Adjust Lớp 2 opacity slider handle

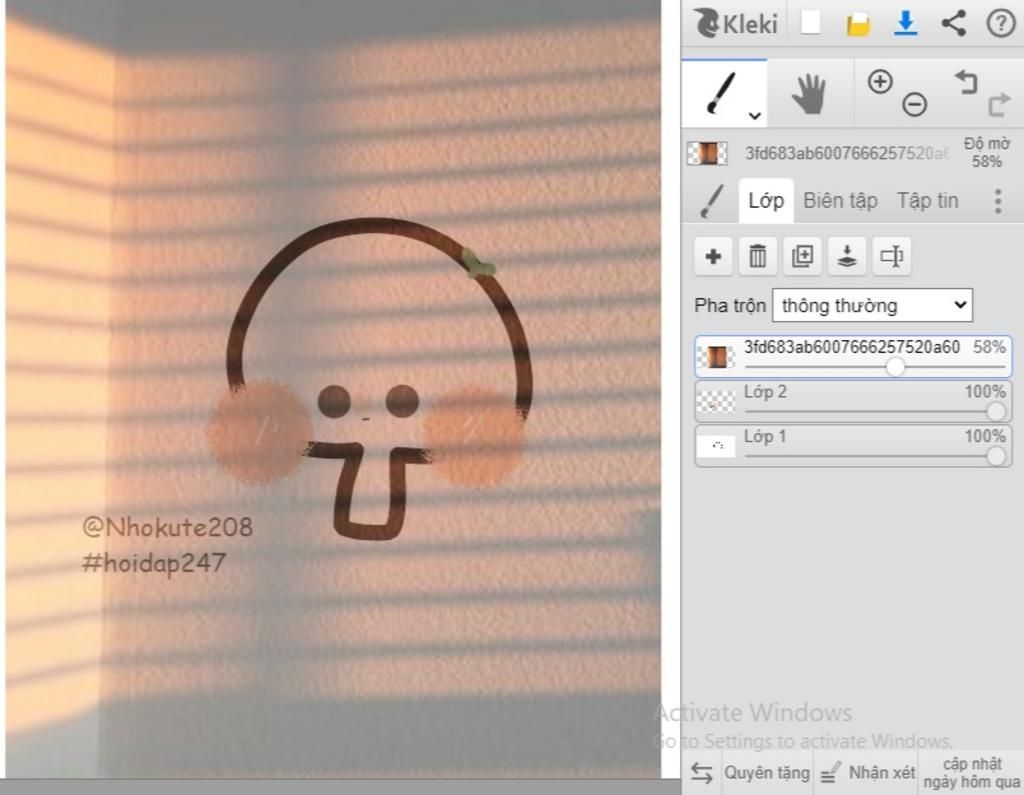pos(995,411)
